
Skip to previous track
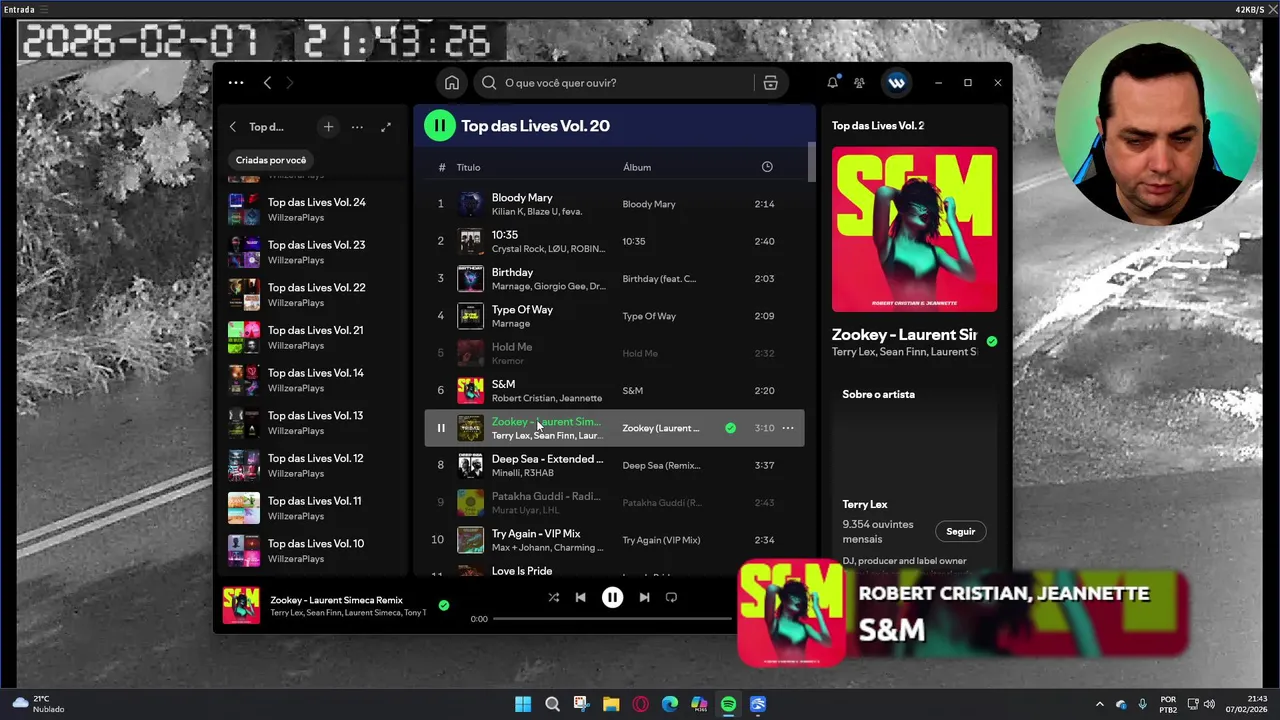pyautogui.click(x=580, y=598)
